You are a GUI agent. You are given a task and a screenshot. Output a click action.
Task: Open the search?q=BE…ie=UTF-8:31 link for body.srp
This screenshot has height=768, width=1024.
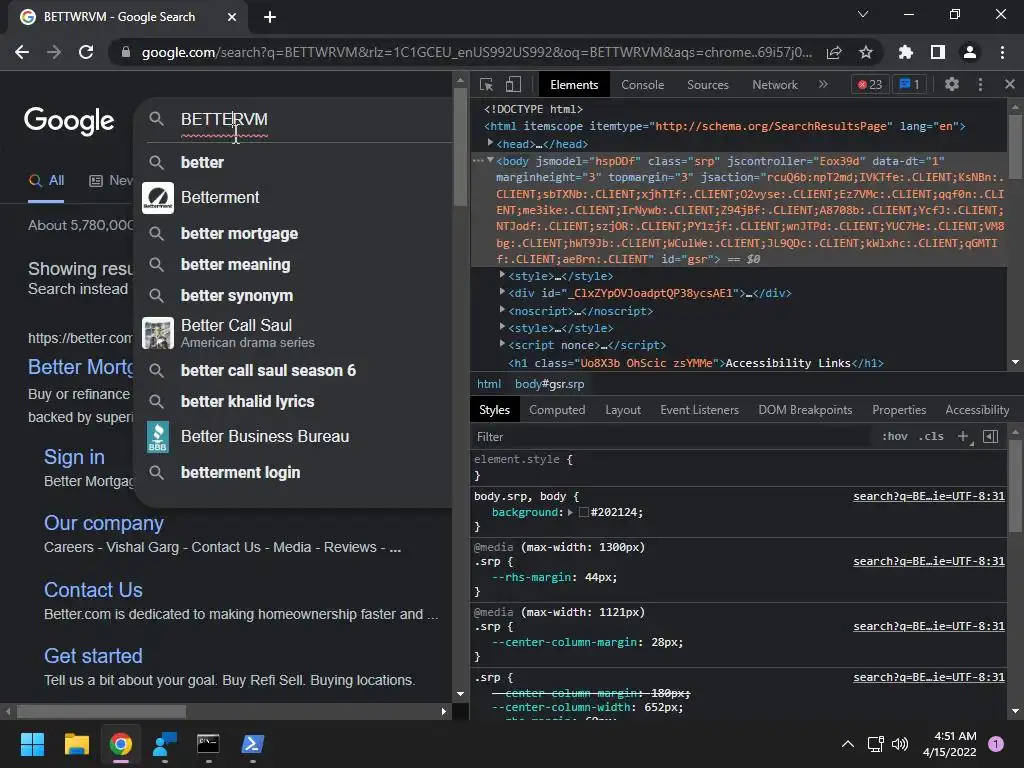tap(929, 496)
